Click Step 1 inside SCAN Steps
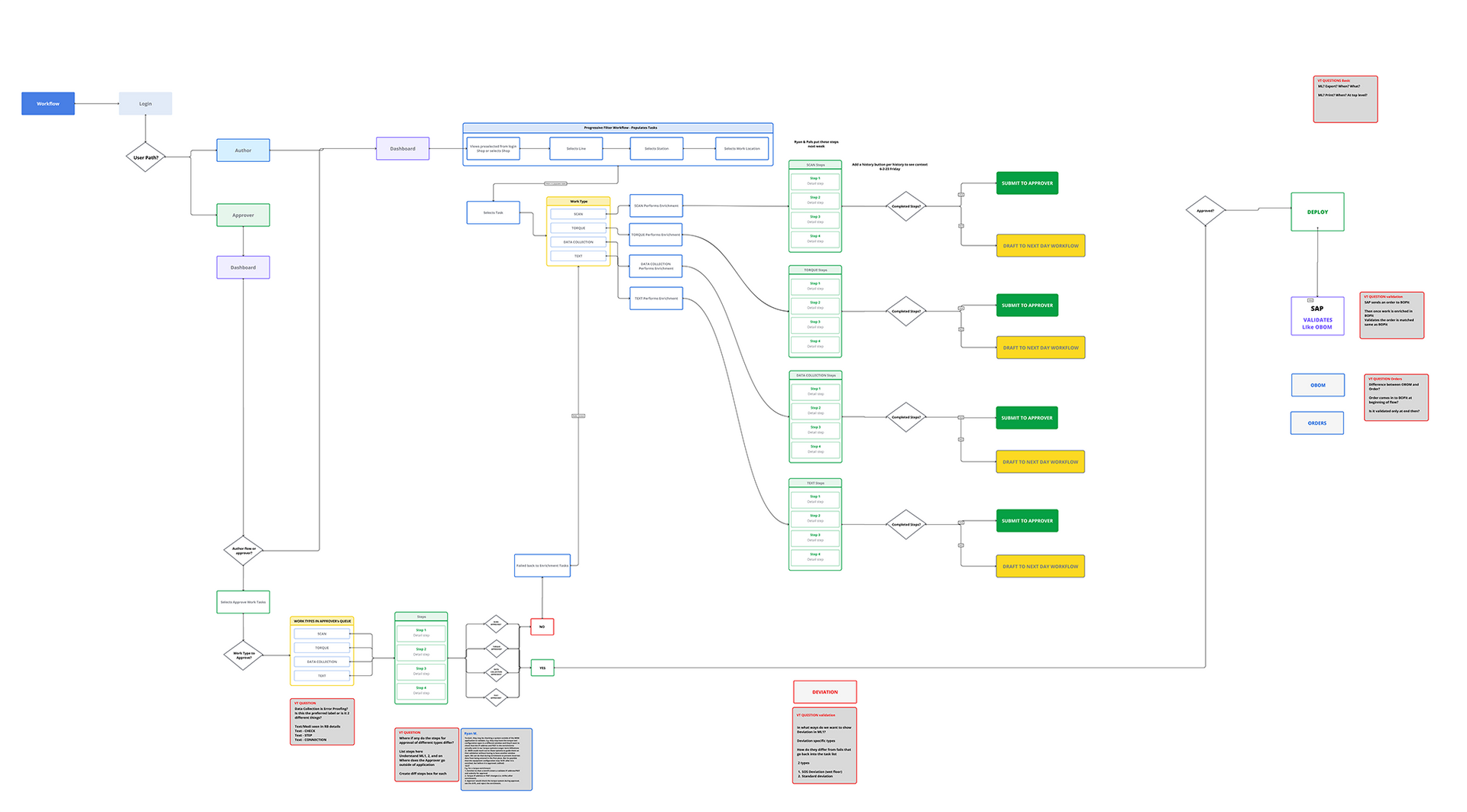 [815, 181]
